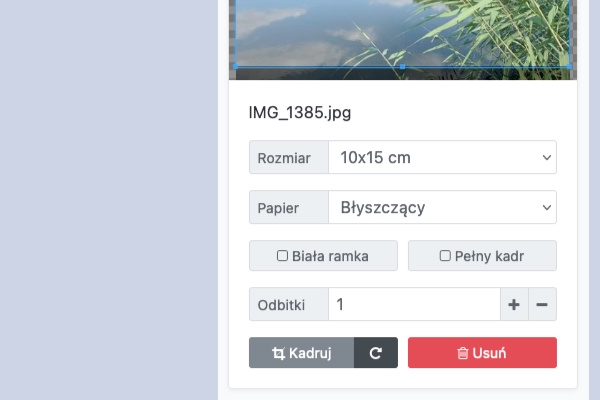Click the bottom-right crop handle on the photo
The height and width of the screenshot is (400, 600).
tap(569, 67)
